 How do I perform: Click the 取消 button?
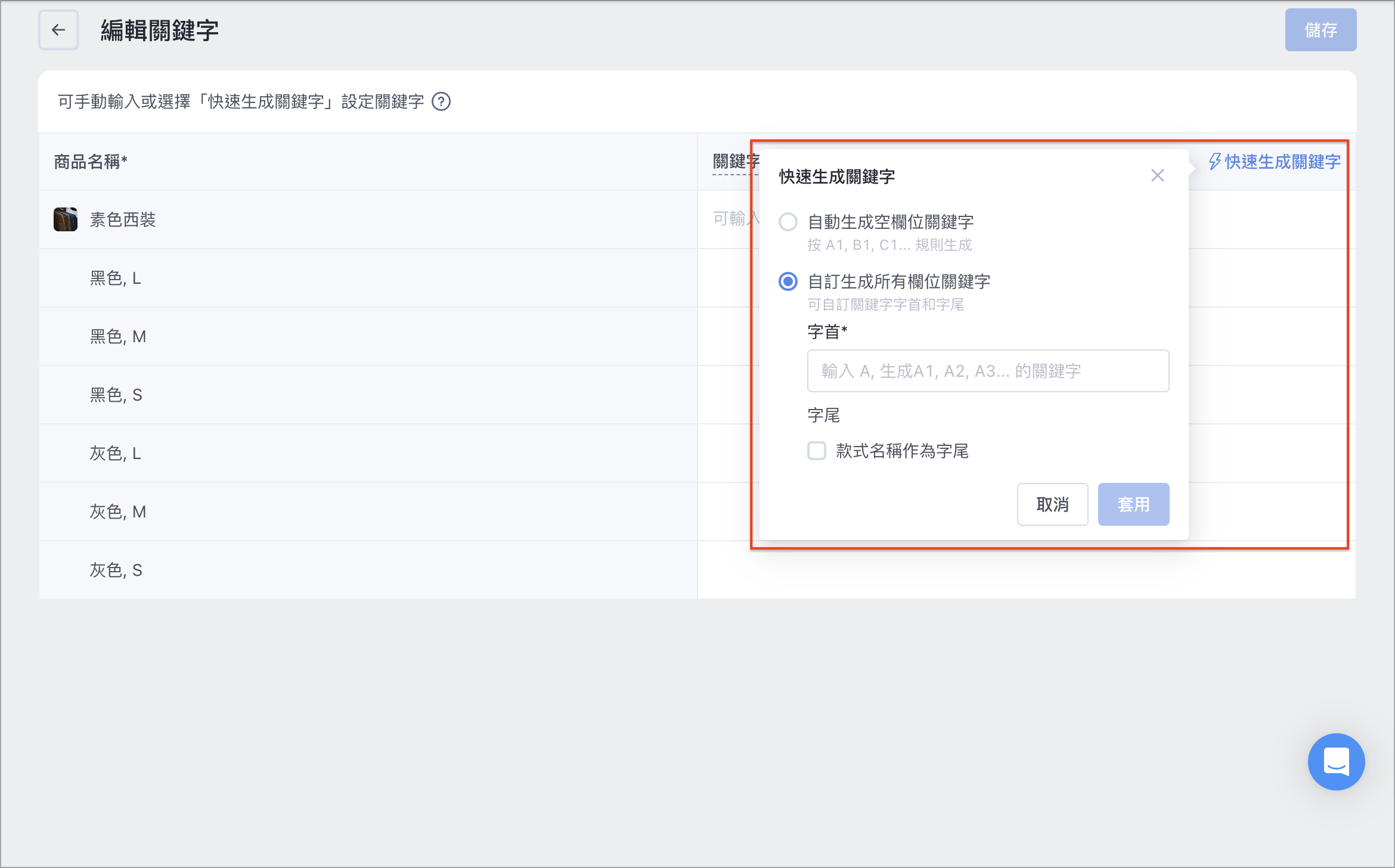tap(1052, 504)
